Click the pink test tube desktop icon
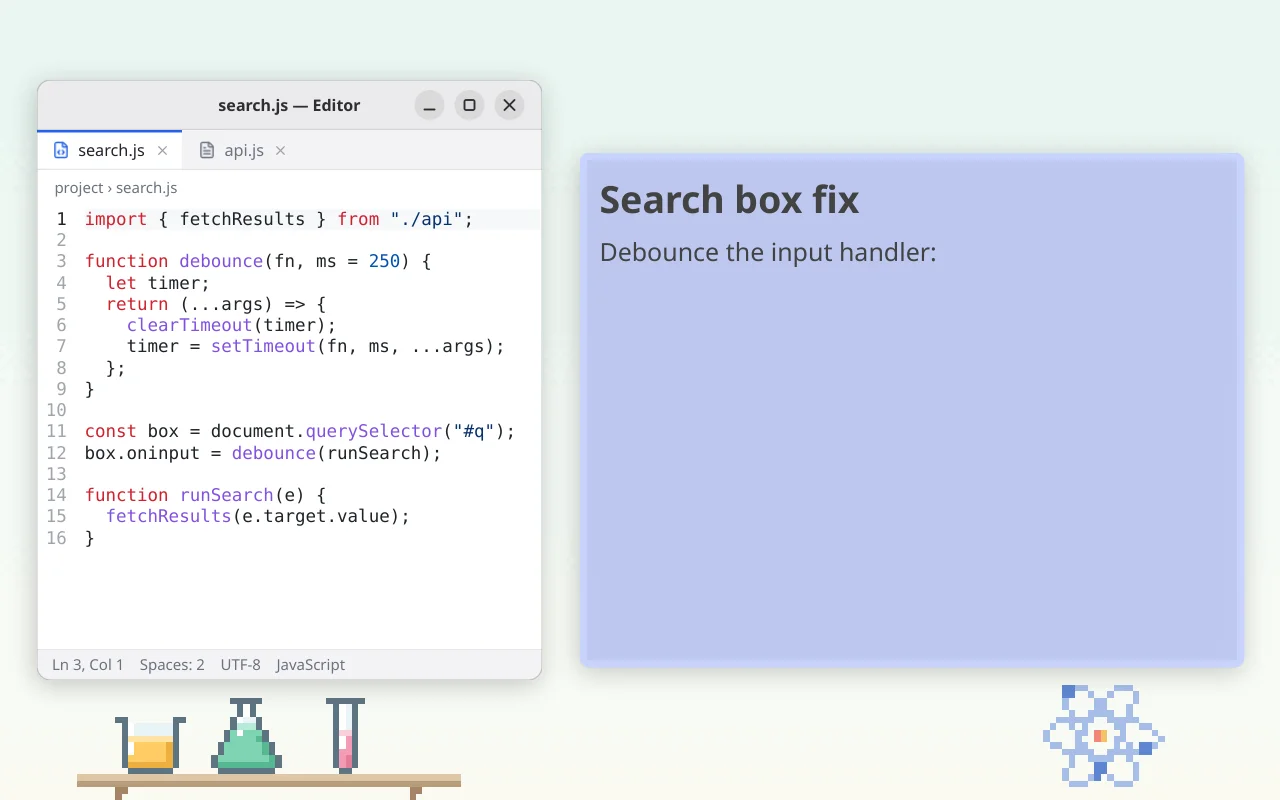This screenshot has height=800, width=1280. tap(345, 736)
